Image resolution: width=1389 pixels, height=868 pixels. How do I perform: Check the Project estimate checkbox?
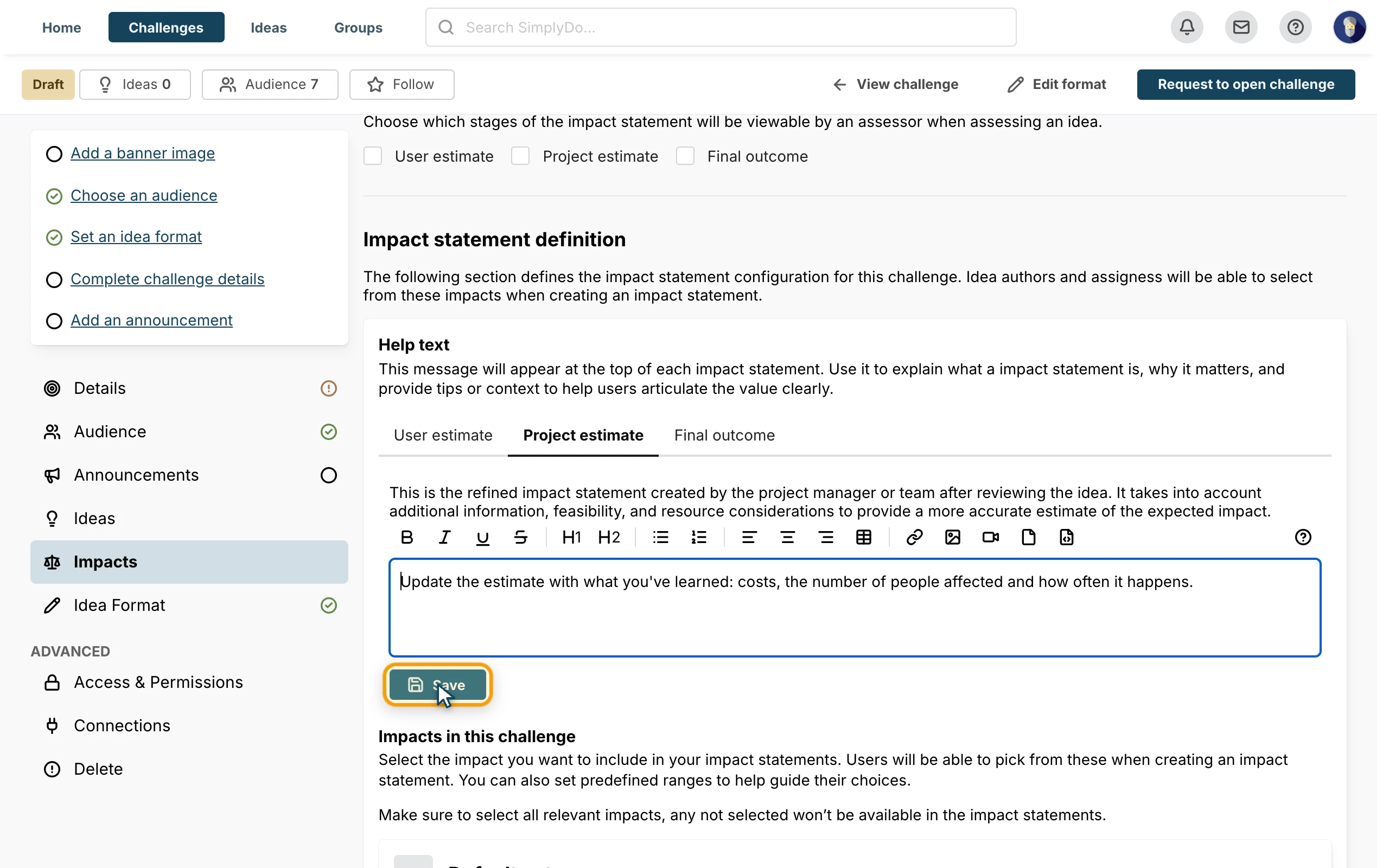(x=520, y=156)
